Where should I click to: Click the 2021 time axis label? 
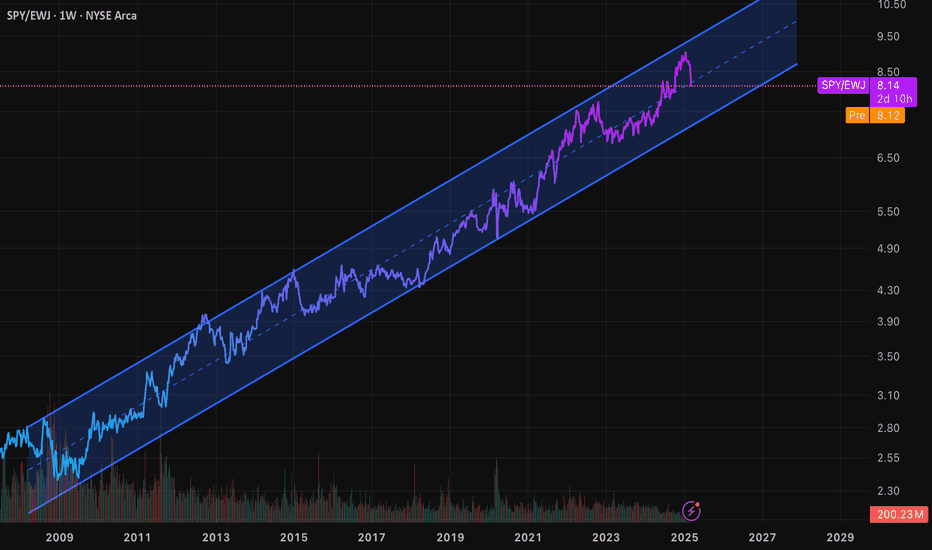click(x=528, y=538)
